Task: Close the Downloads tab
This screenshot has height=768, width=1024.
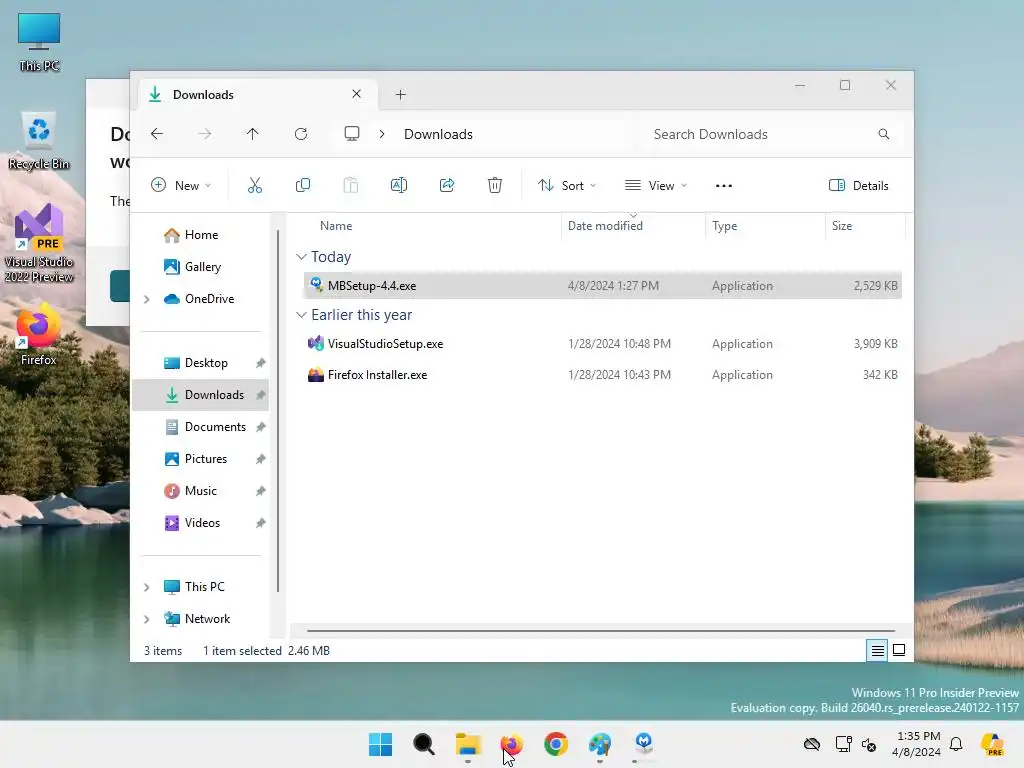Action: coord(357,94)
